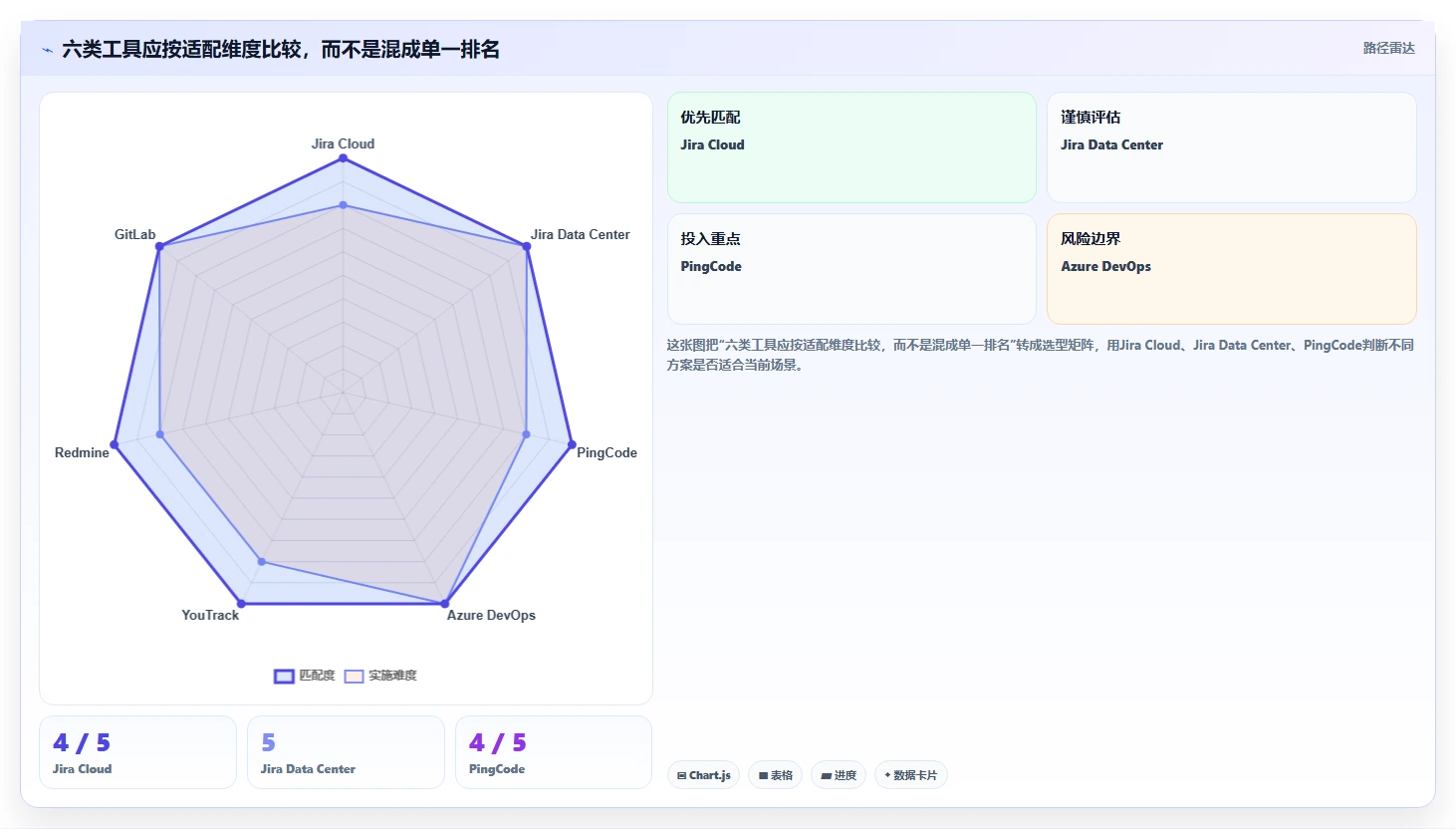Viewport: 1456px width, 829px height.
Task: Click outer 匹配度 data point on Redmine axis
Action: (x=115, y=444)
